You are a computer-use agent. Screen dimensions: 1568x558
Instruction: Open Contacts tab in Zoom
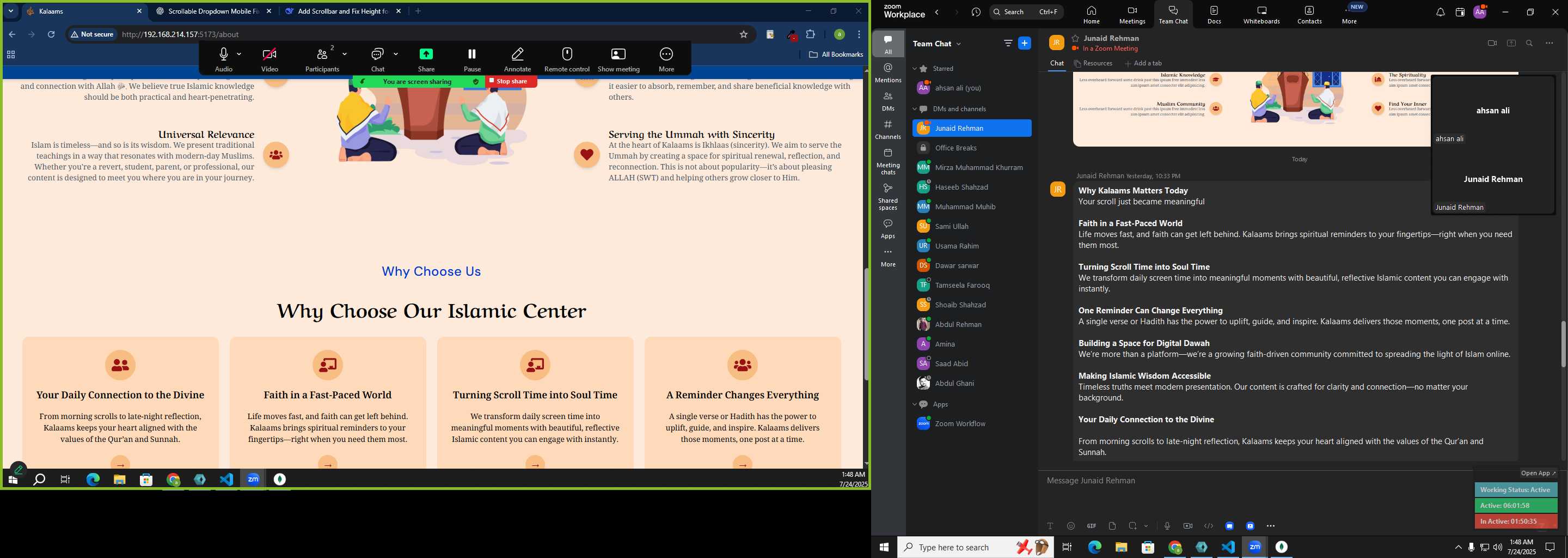click(x=1309, y=15)
